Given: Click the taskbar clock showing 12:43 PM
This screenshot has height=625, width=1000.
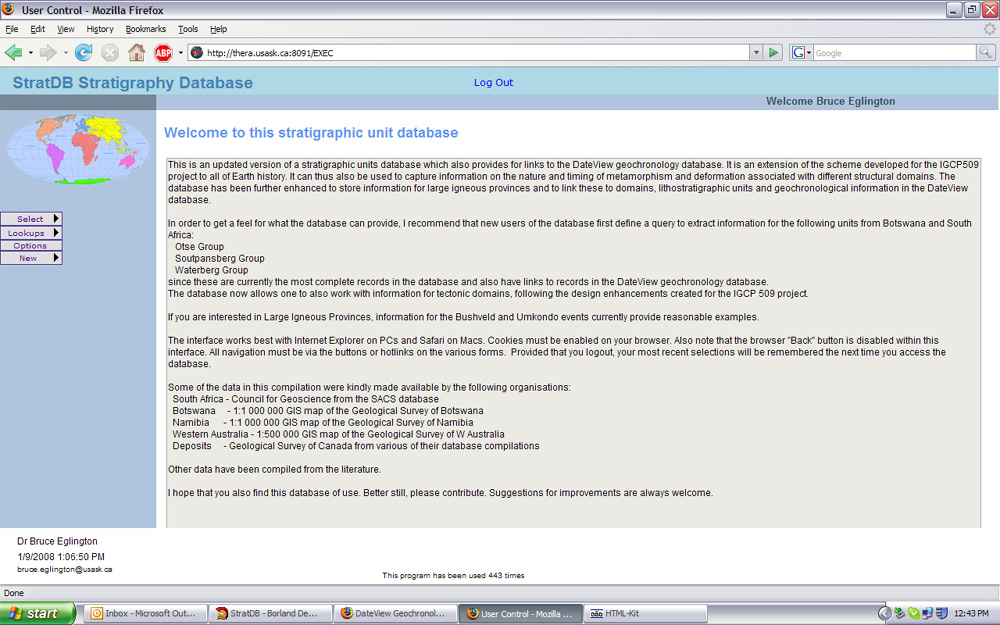Looking at the screenshot, I should [x=971, y=614].
